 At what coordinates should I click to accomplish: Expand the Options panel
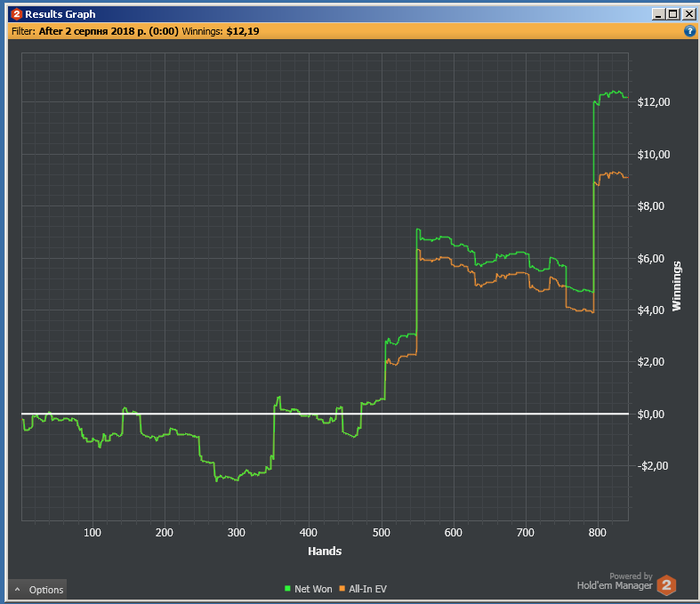tap(38, 589)
